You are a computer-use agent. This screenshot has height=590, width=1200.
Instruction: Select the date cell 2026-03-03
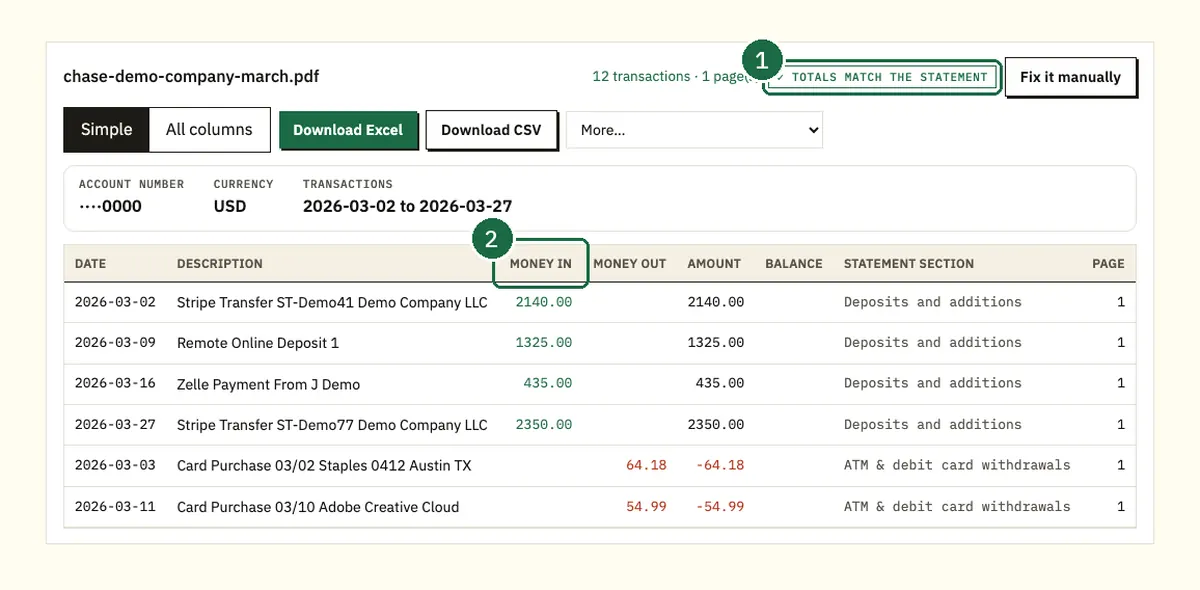point(115,466)
